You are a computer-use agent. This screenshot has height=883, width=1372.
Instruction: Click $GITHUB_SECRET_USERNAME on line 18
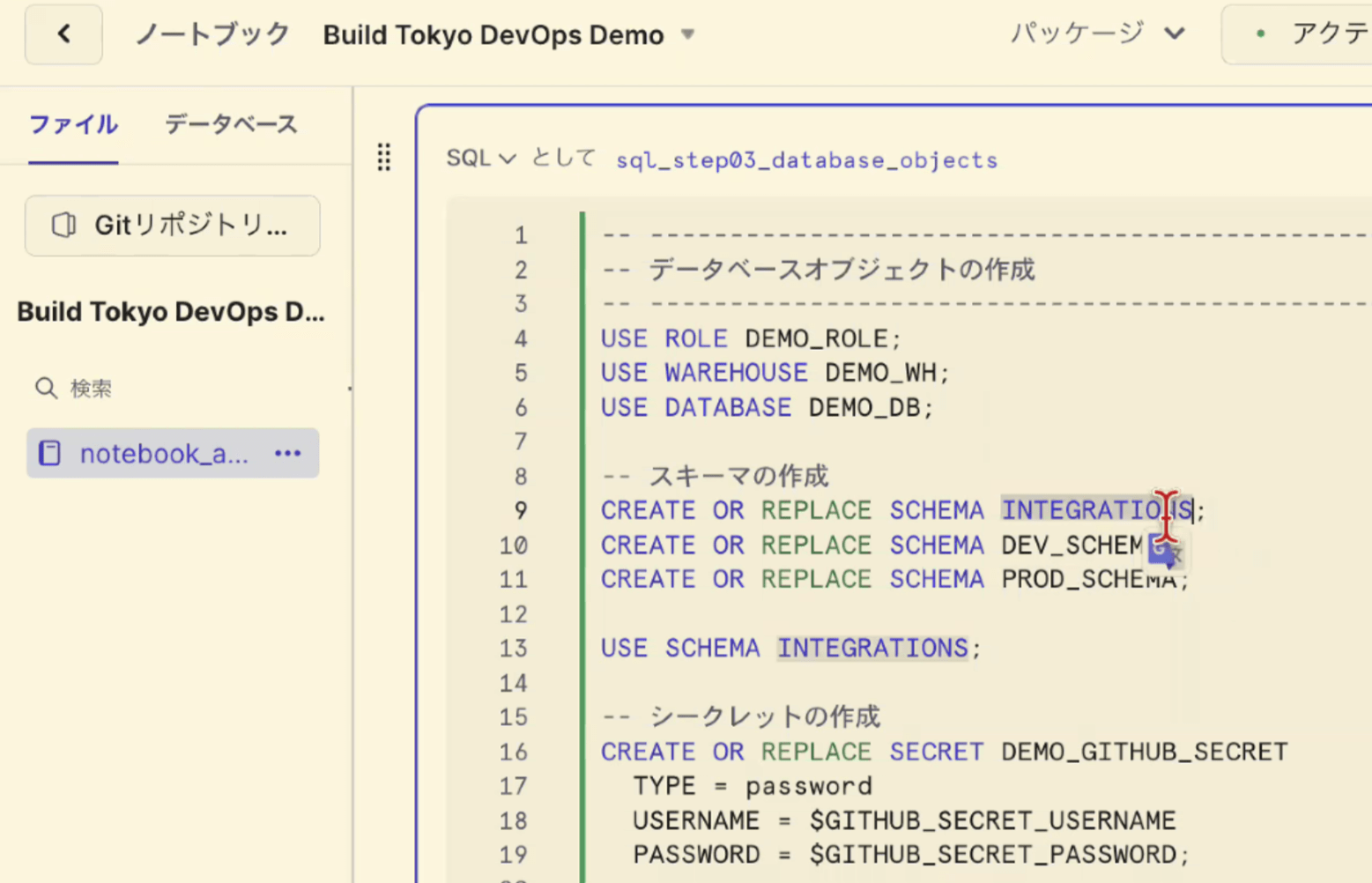pyautogui.click(x=993, y=820)
